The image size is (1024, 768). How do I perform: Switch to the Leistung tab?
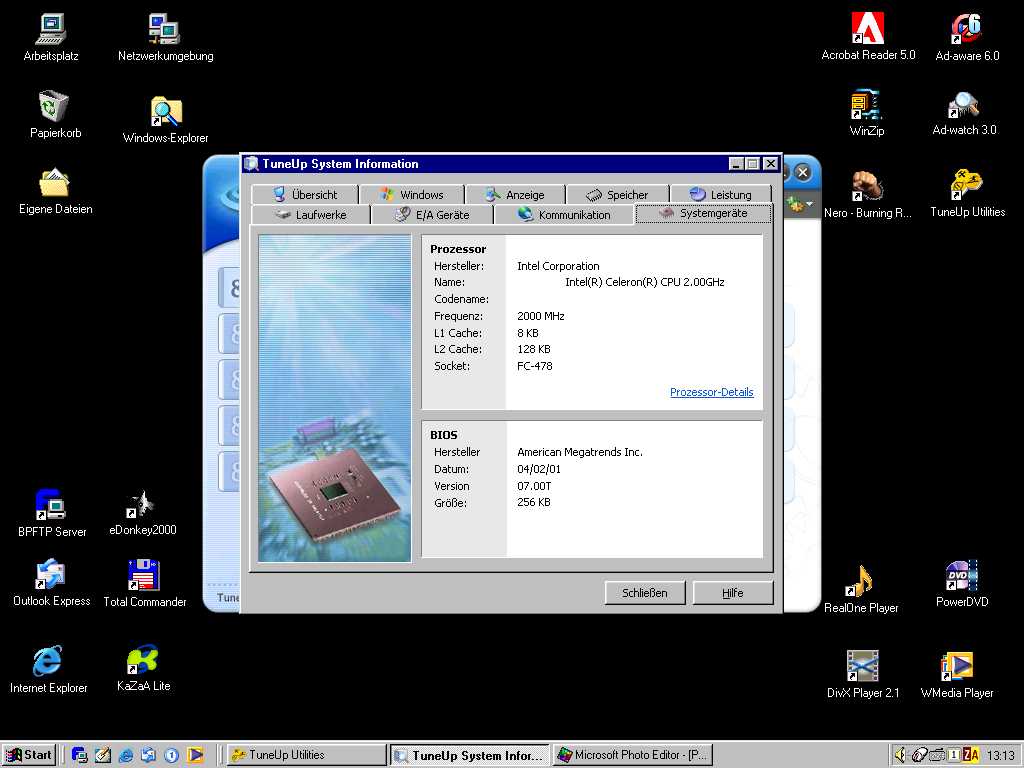coord(721,195)
